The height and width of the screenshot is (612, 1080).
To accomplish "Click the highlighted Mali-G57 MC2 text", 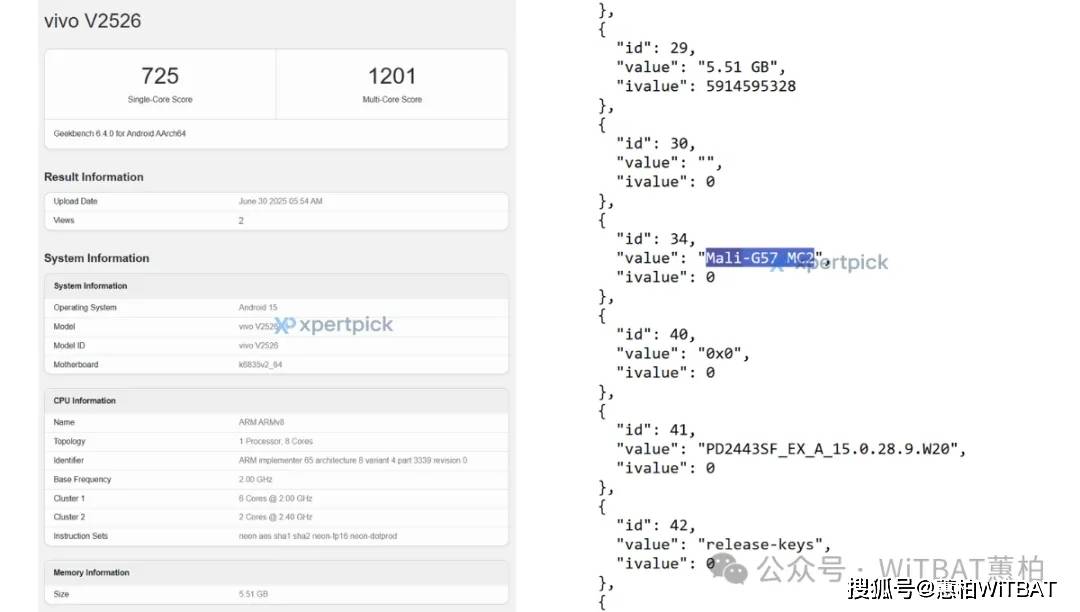I will (x=760, y=258).
